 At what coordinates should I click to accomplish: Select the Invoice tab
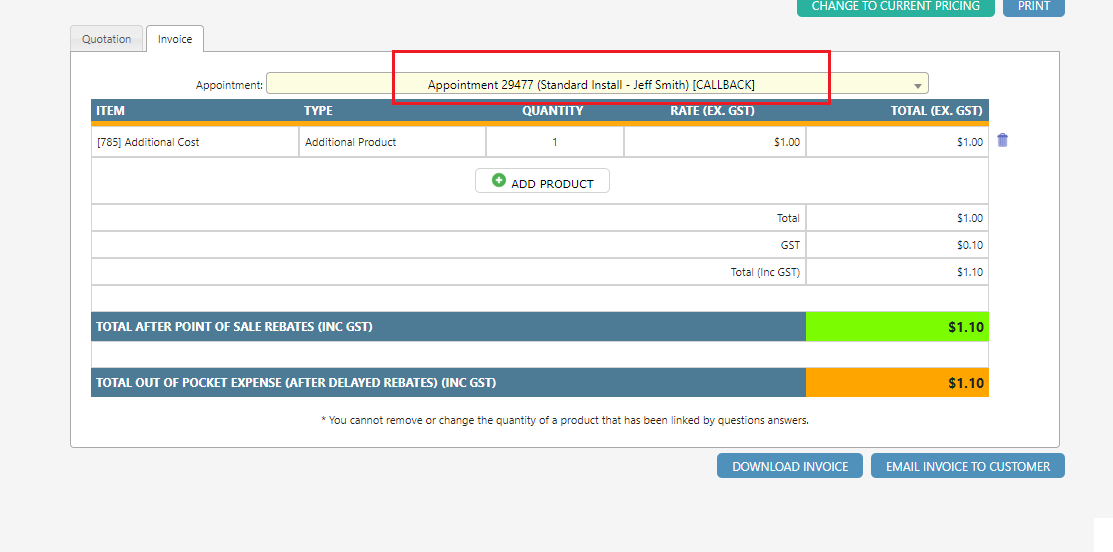tap(175, 39)
